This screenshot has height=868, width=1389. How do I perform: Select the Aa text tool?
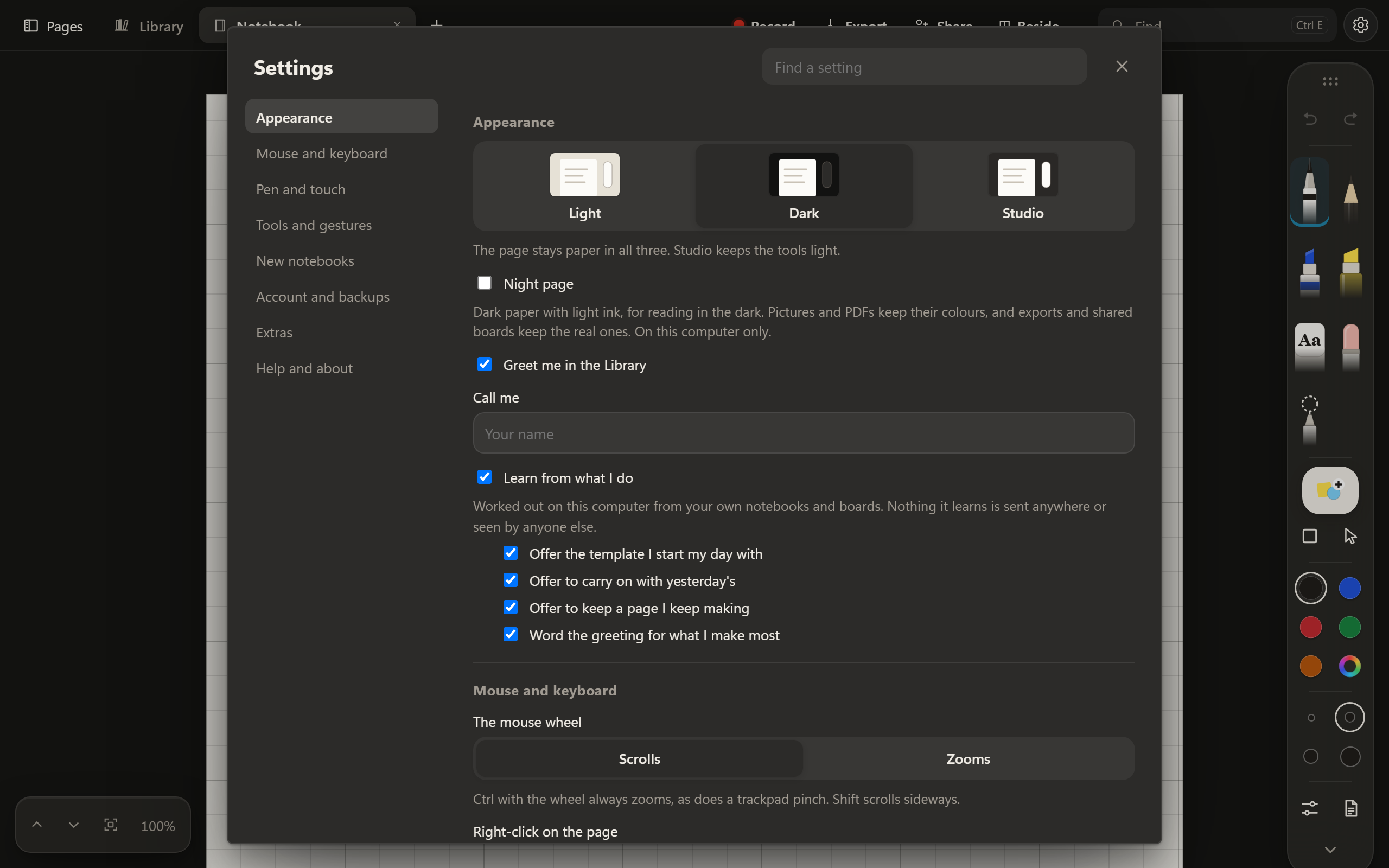click(1309, 347)
